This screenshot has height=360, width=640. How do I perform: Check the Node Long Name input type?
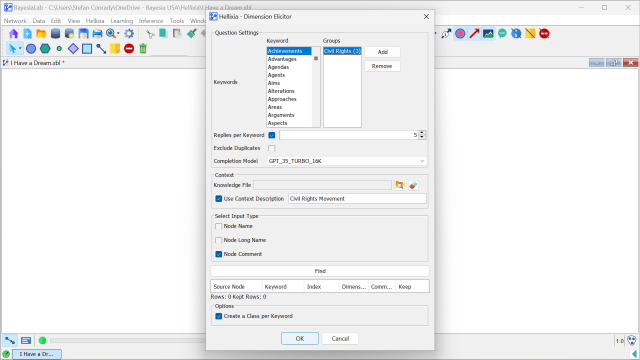(x=219, y=240)
